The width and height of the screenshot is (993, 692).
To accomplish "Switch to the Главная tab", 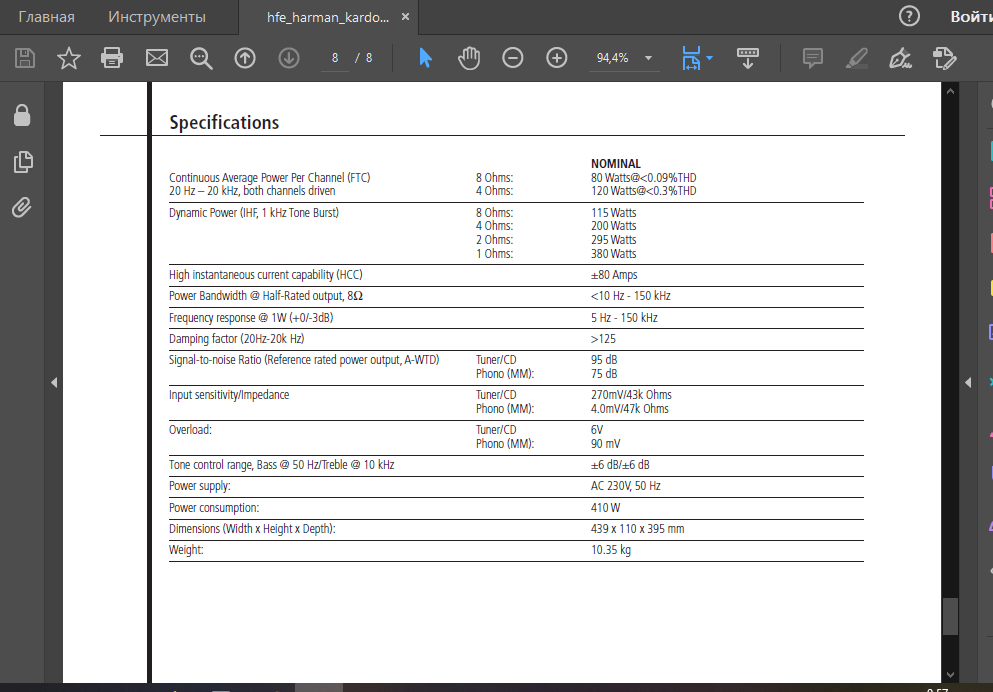I will (46, 17).
